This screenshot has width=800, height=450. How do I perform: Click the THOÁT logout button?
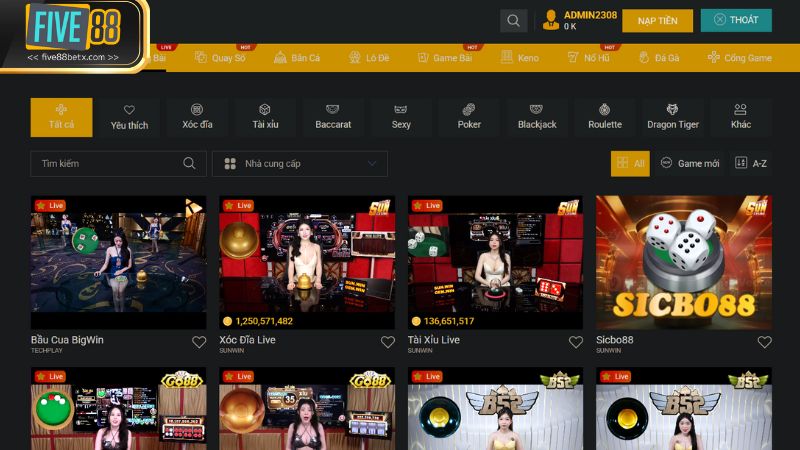(x=736, y=20)
